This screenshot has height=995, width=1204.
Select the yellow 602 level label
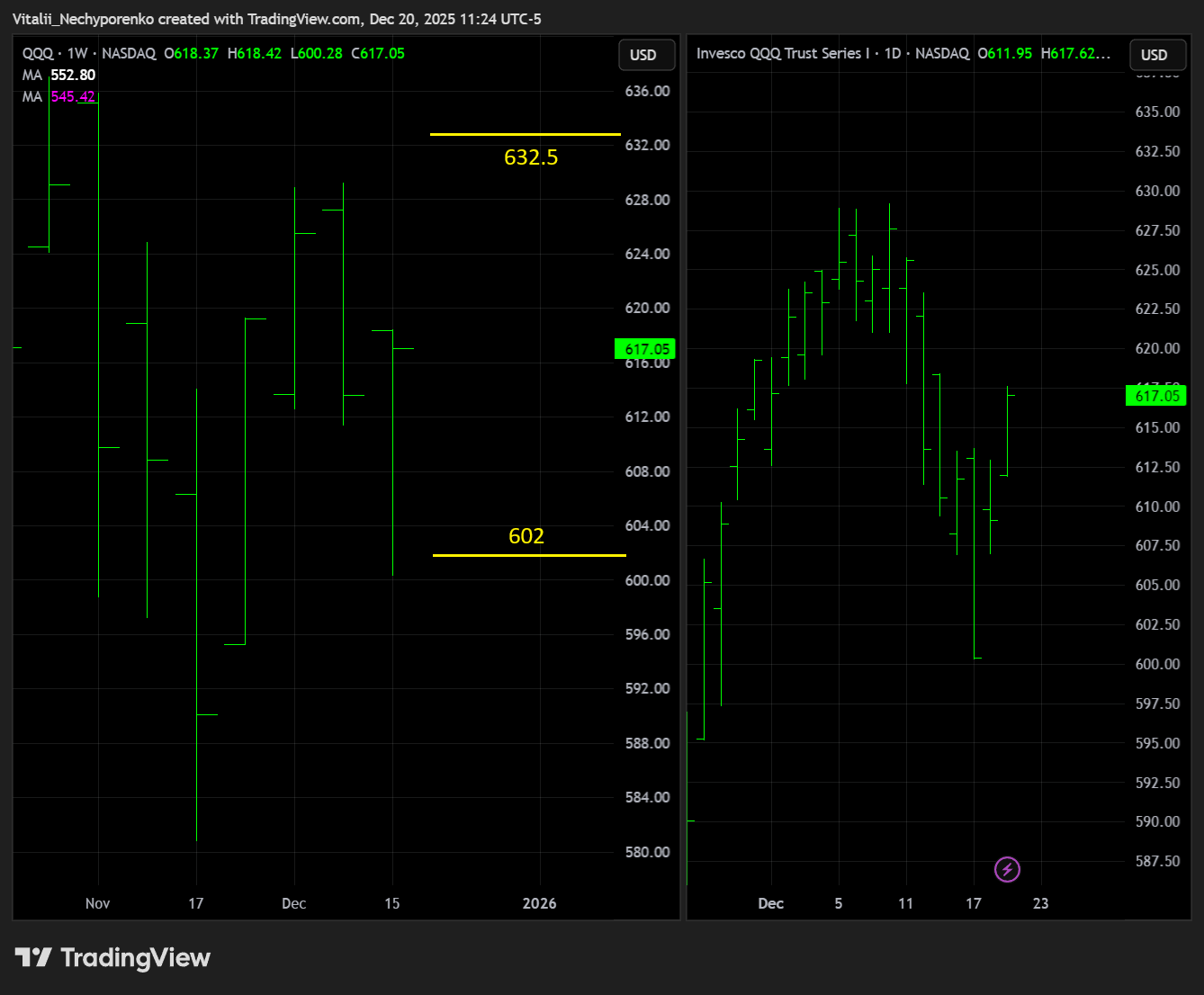click(x=526, y=536)
